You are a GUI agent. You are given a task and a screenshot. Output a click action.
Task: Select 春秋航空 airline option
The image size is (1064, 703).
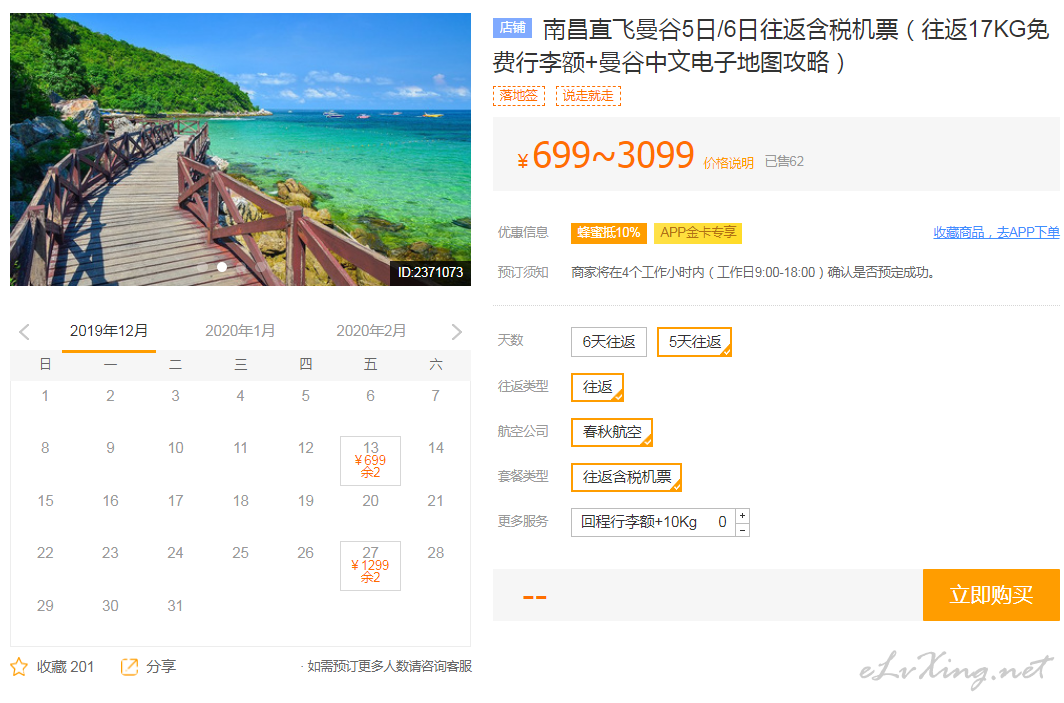611,432
